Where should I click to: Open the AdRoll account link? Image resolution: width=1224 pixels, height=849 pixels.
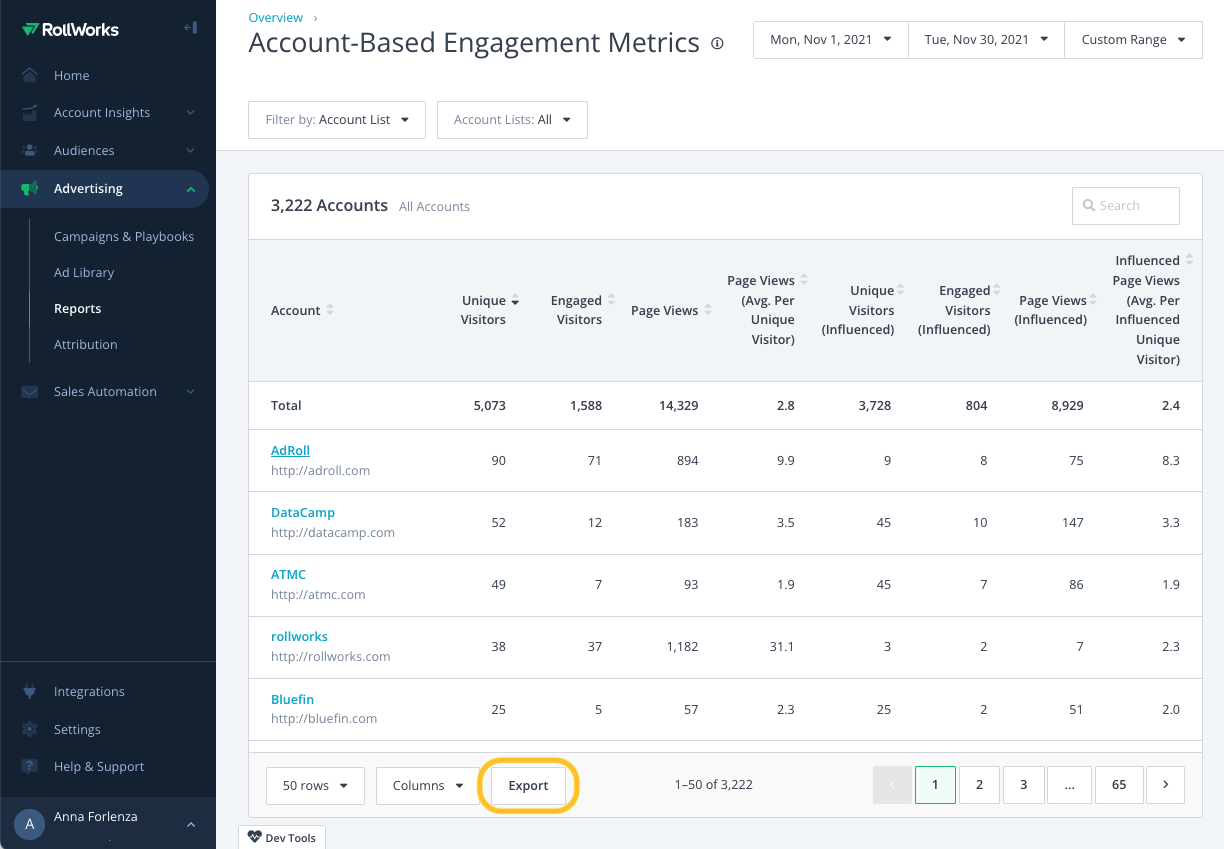290,451
